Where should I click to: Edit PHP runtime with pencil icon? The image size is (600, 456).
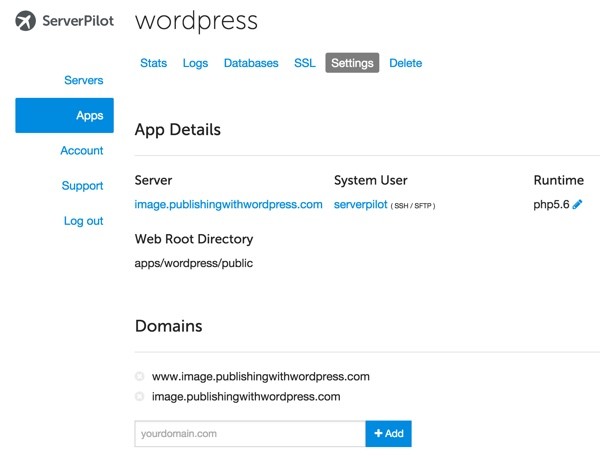click(x=577, y=204)
